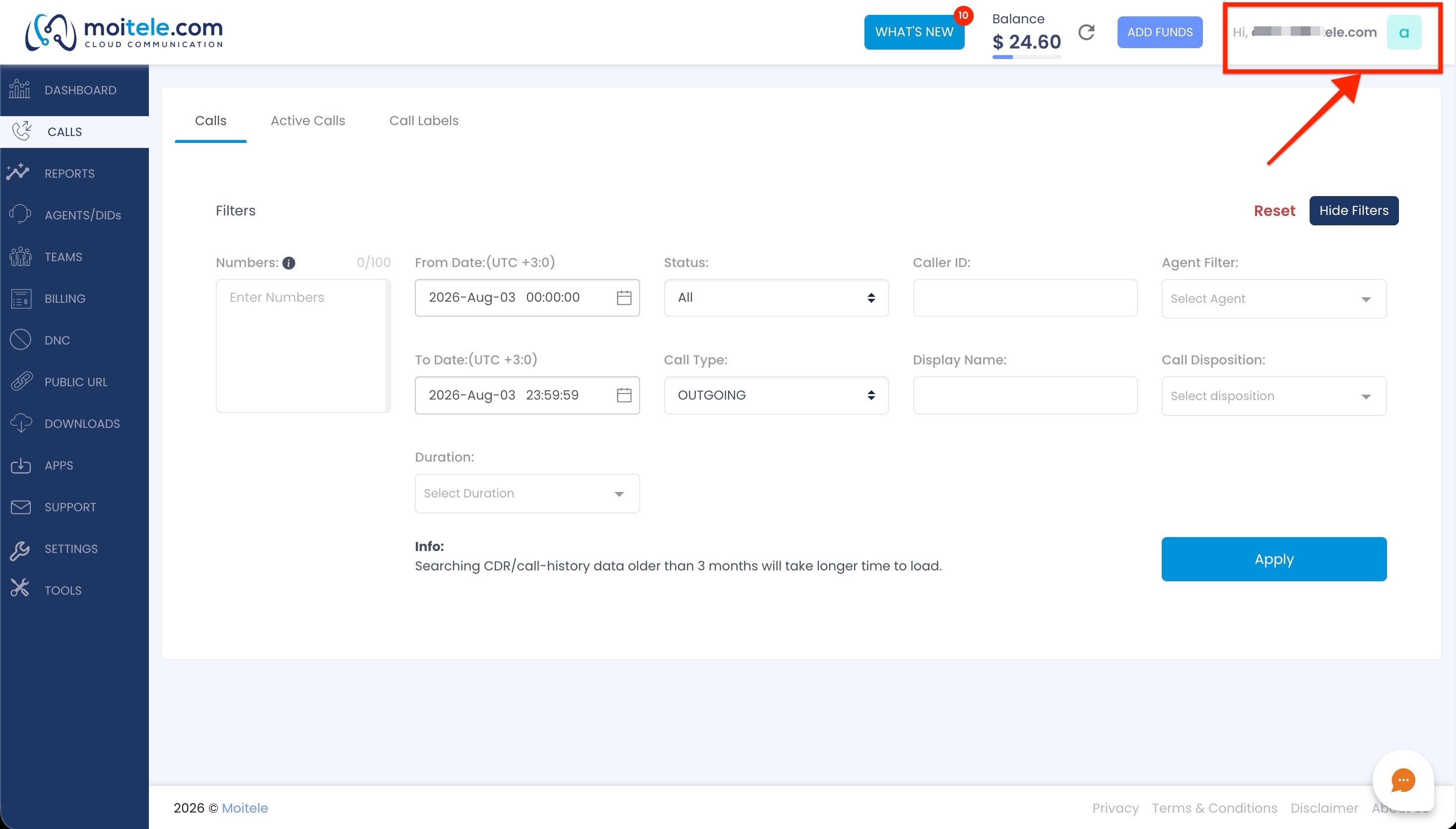Viewport: 1456px width, 829px height.
Task: Open the Support envelope icon
Action: point(21,507)
